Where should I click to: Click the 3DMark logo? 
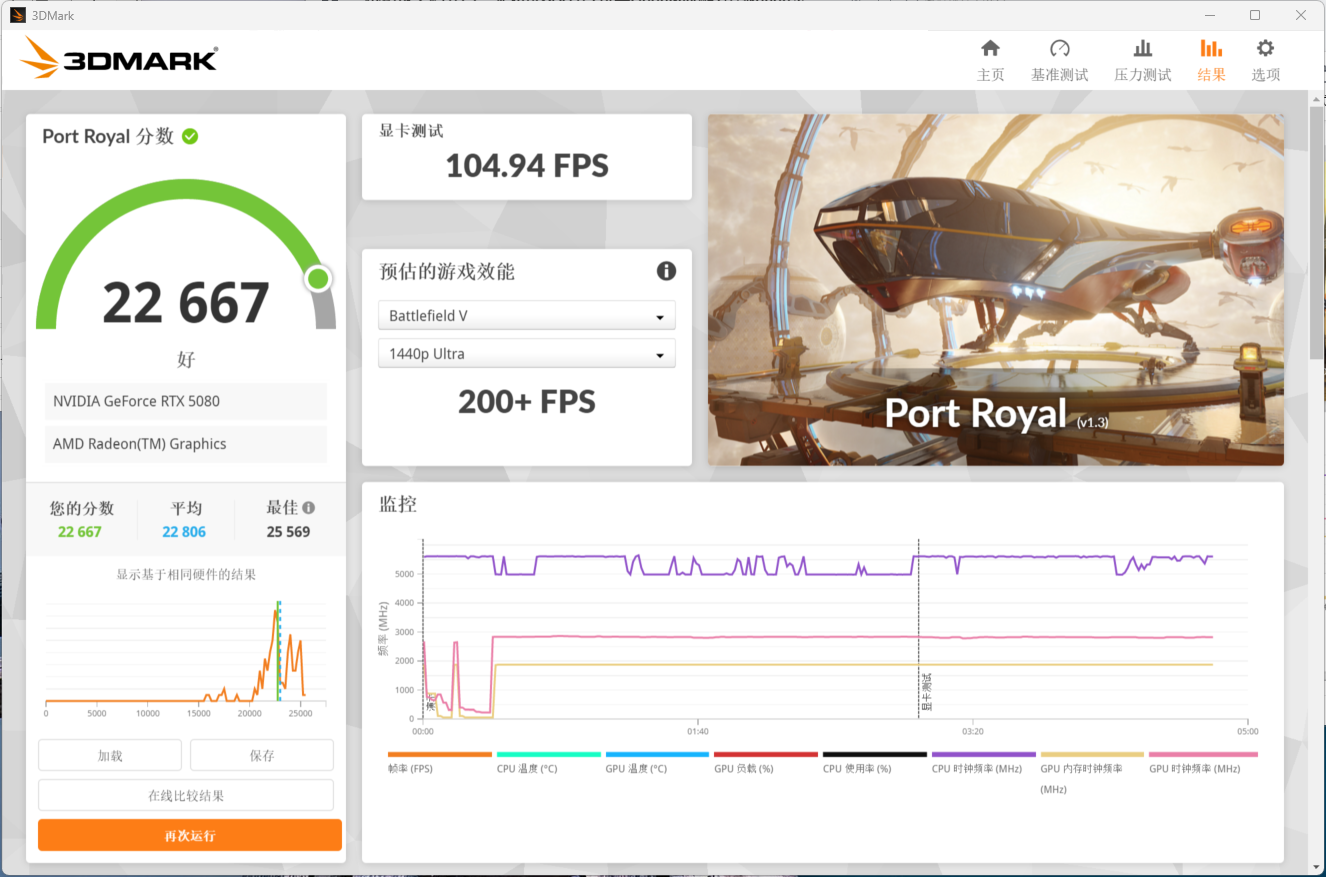click(118, 58)
